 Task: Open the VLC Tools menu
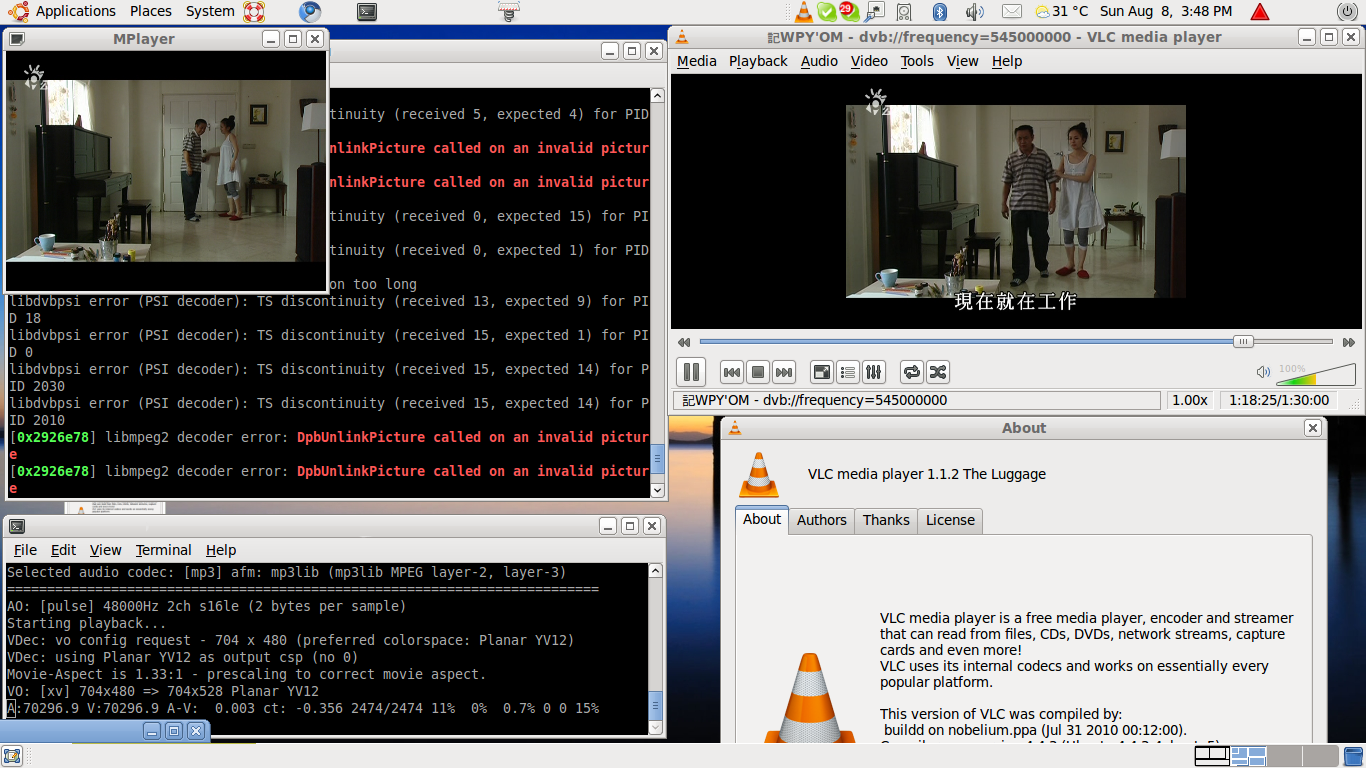(917, 61)
